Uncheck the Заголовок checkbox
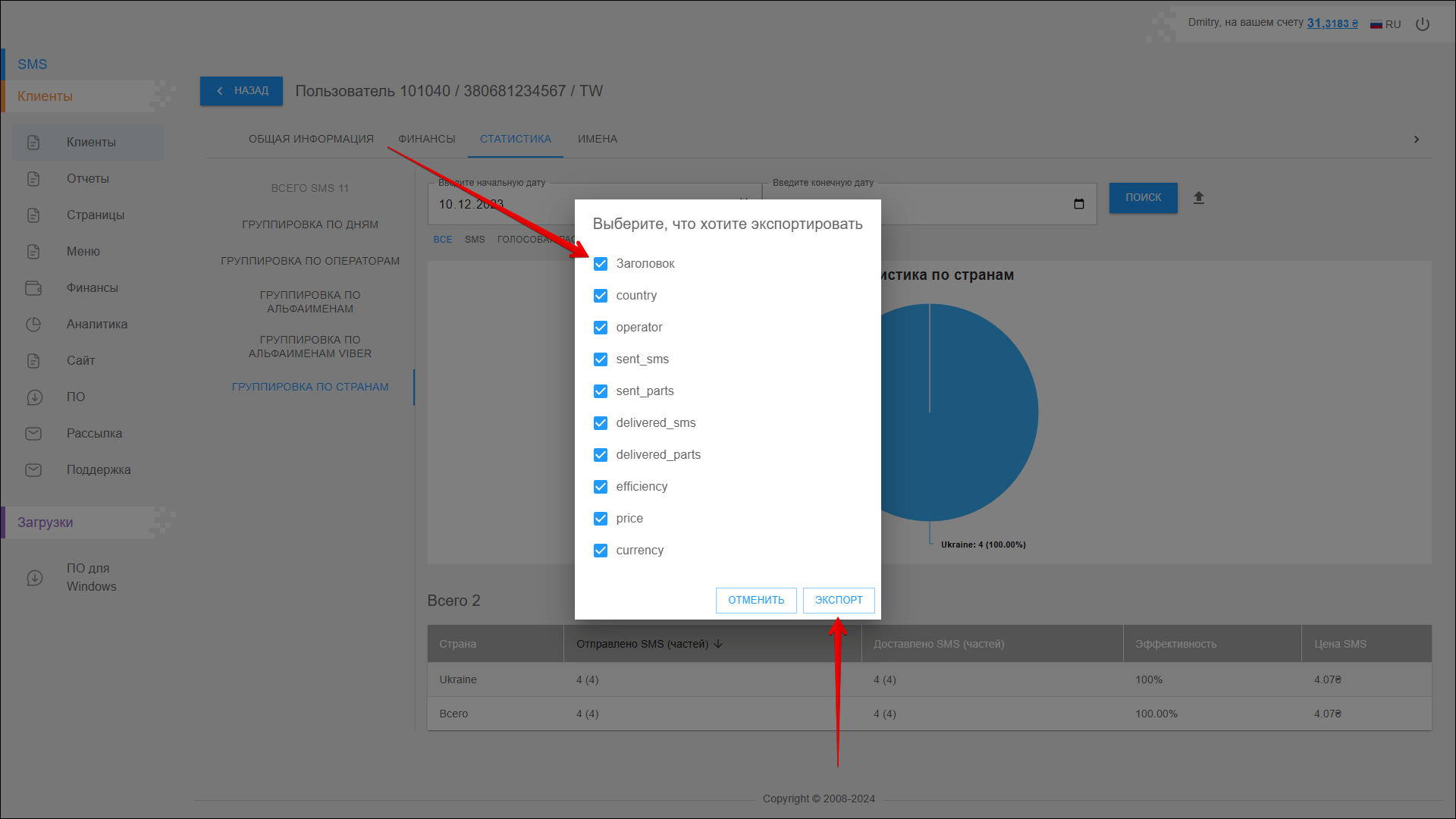1456x819 pixels. 601,264
